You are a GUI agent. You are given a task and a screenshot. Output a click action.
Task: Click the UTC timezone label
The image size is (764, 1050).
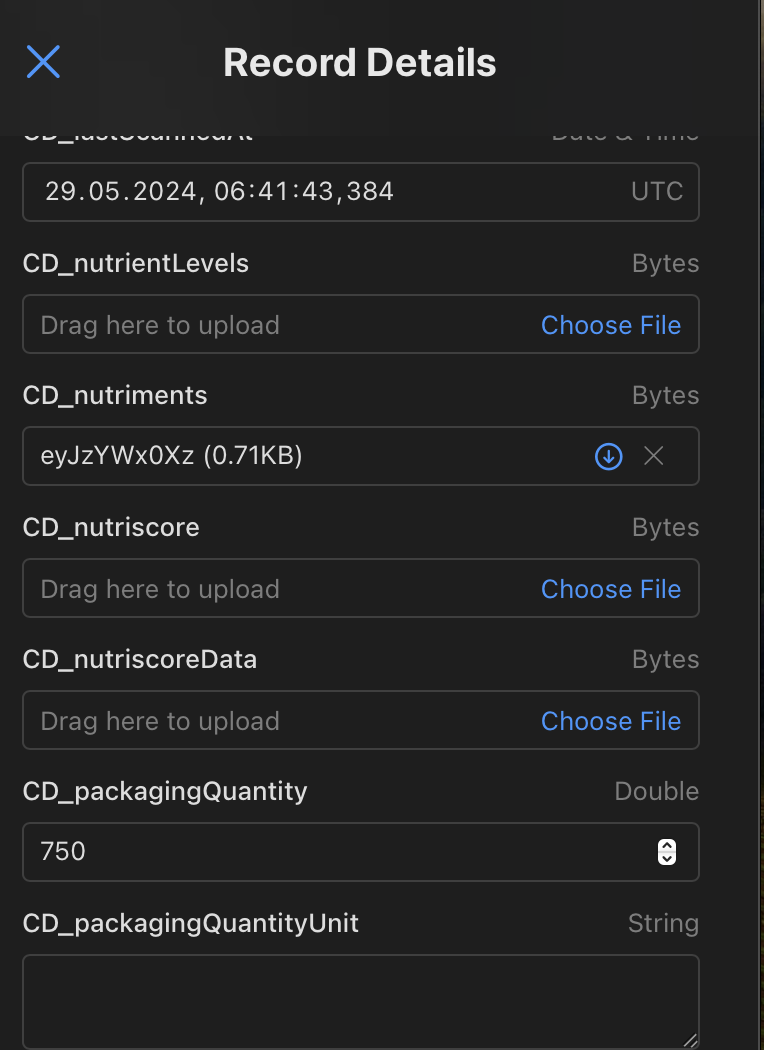657,192
